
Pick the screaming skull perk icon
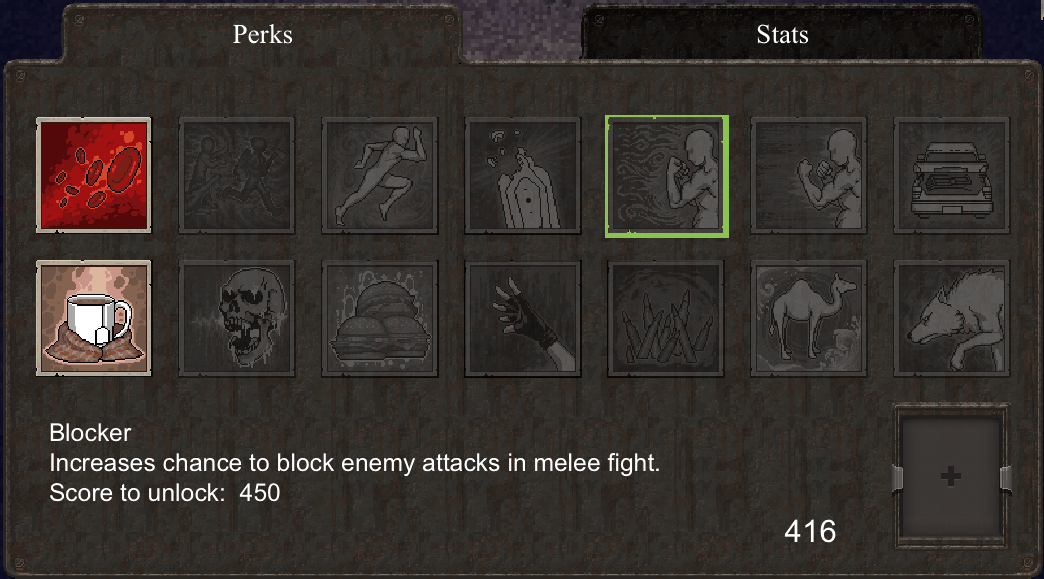coord(236,318)
